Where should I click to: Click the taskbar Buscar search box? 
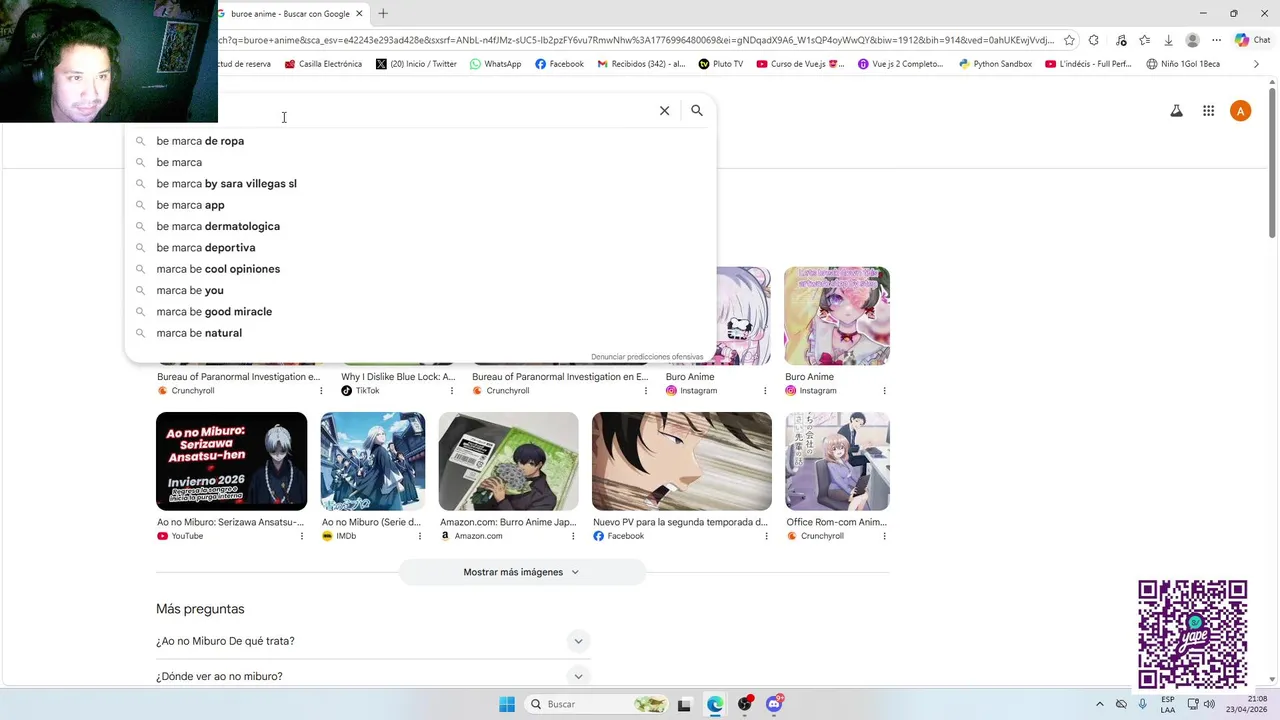[x=597, y=704]
